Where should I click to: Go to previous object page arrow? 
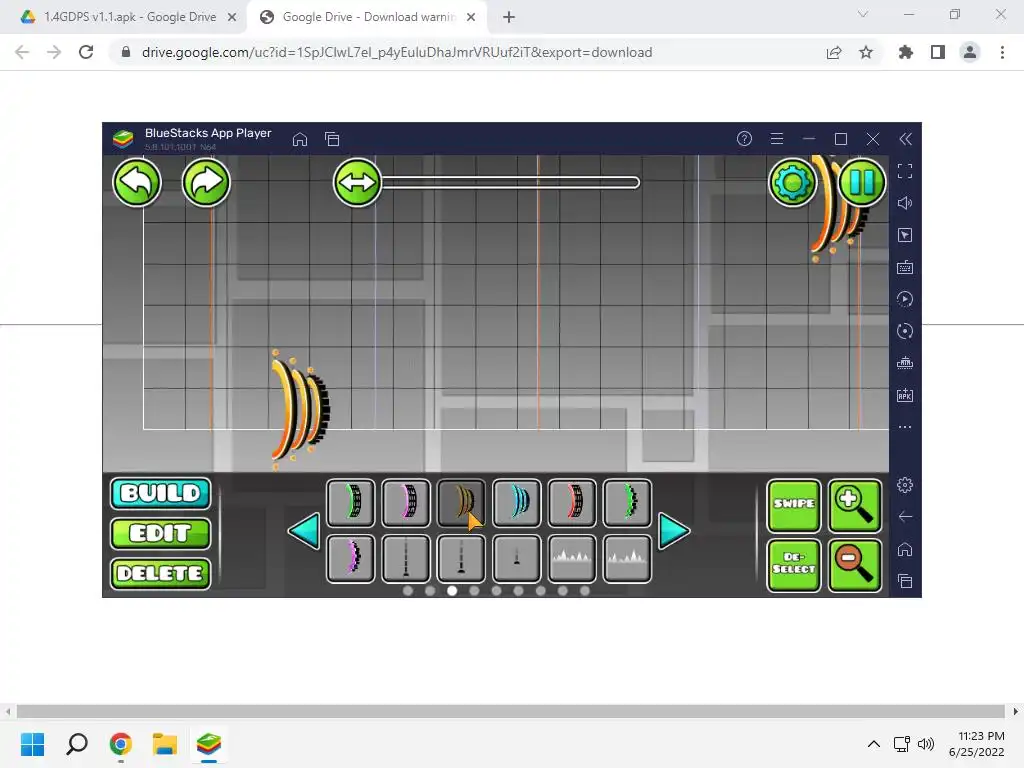[304, 531]
